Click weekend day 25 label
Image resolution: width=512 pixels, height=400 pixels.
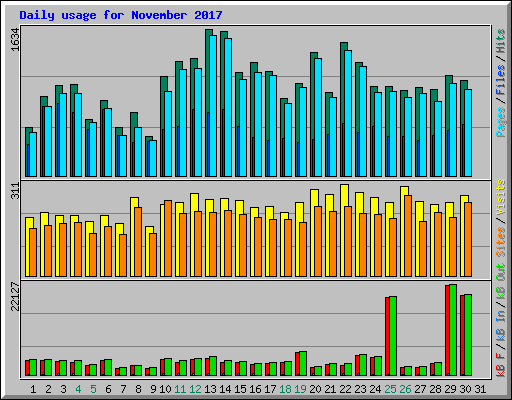click(390, 389)
